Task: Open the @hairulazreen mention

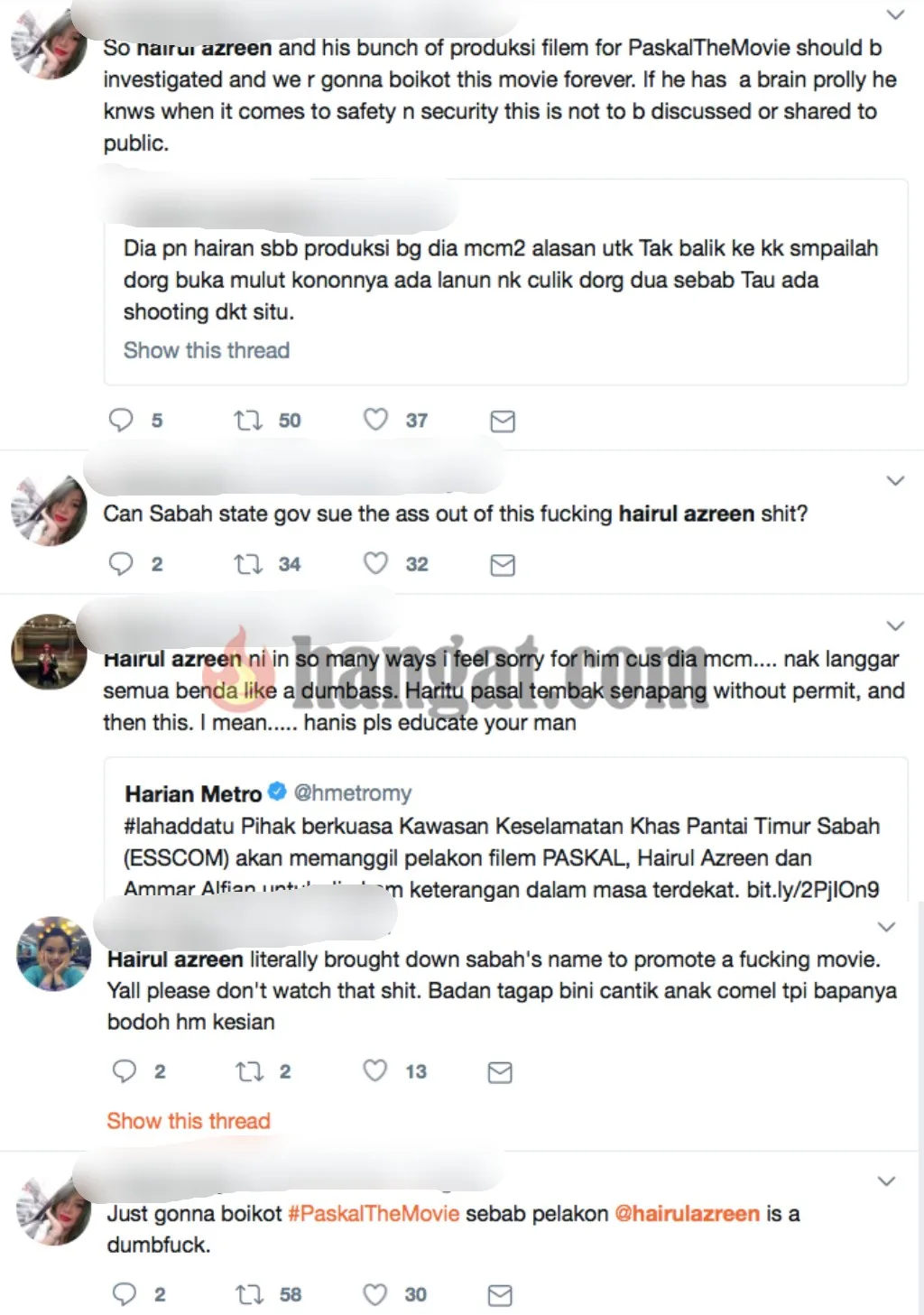Action: (x=687, y=1214)
